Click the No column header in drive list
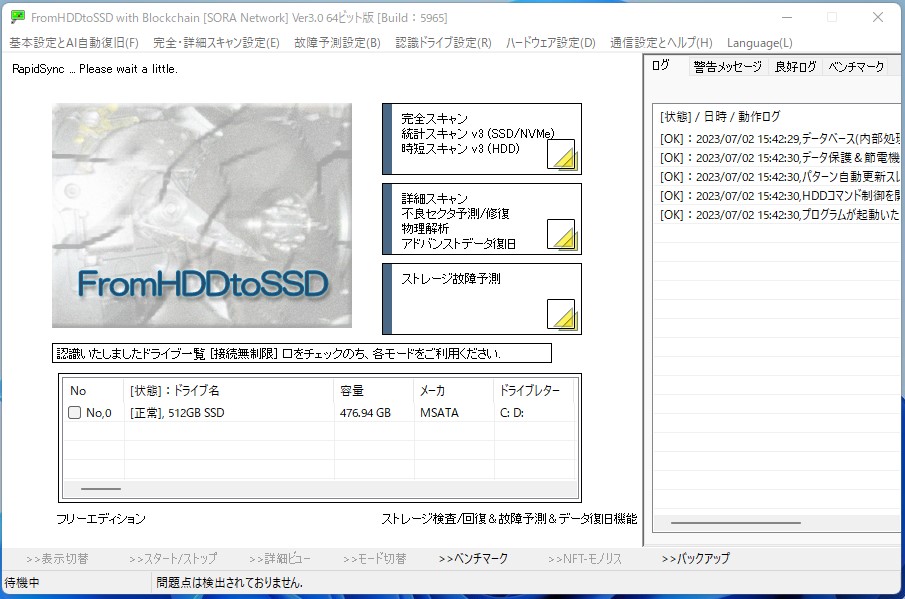Image resolution: width=905 pixels, height=599 pixels. point(93,391)
